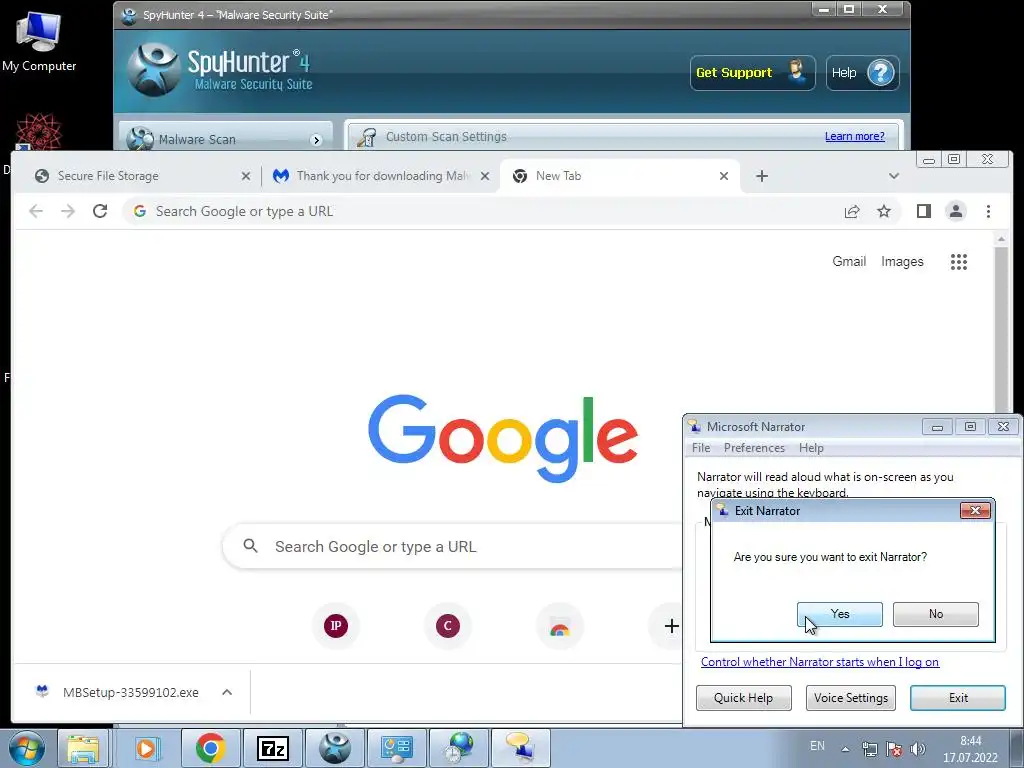
Task: Bookmark this tab with star icon
Action: [884, 211]
